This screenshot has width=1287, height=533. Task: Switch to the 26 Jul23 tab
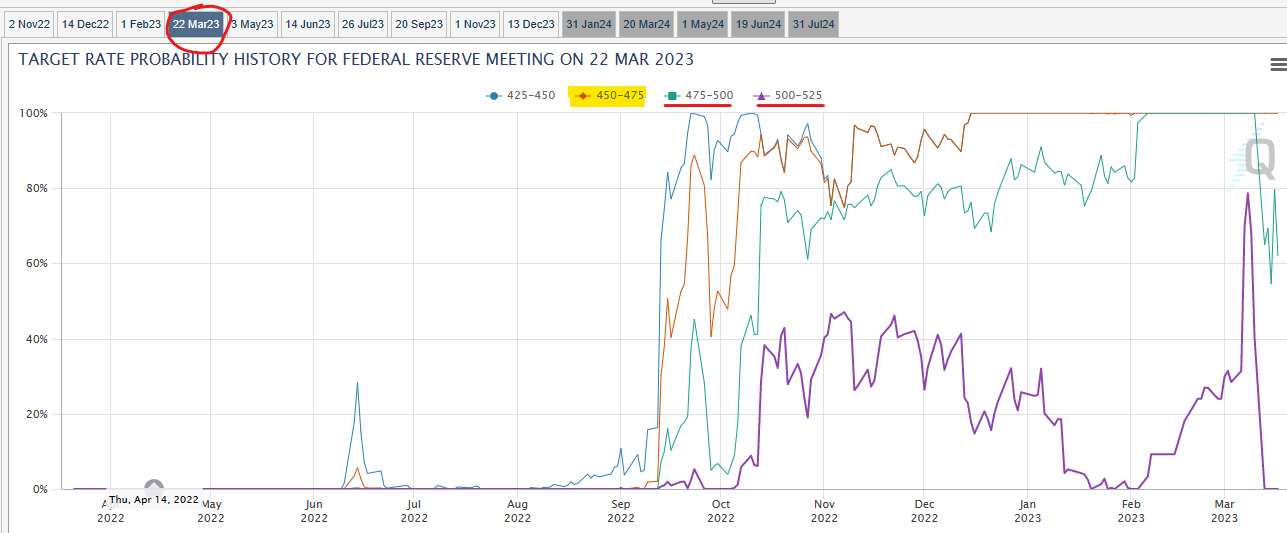coord(363,24)
